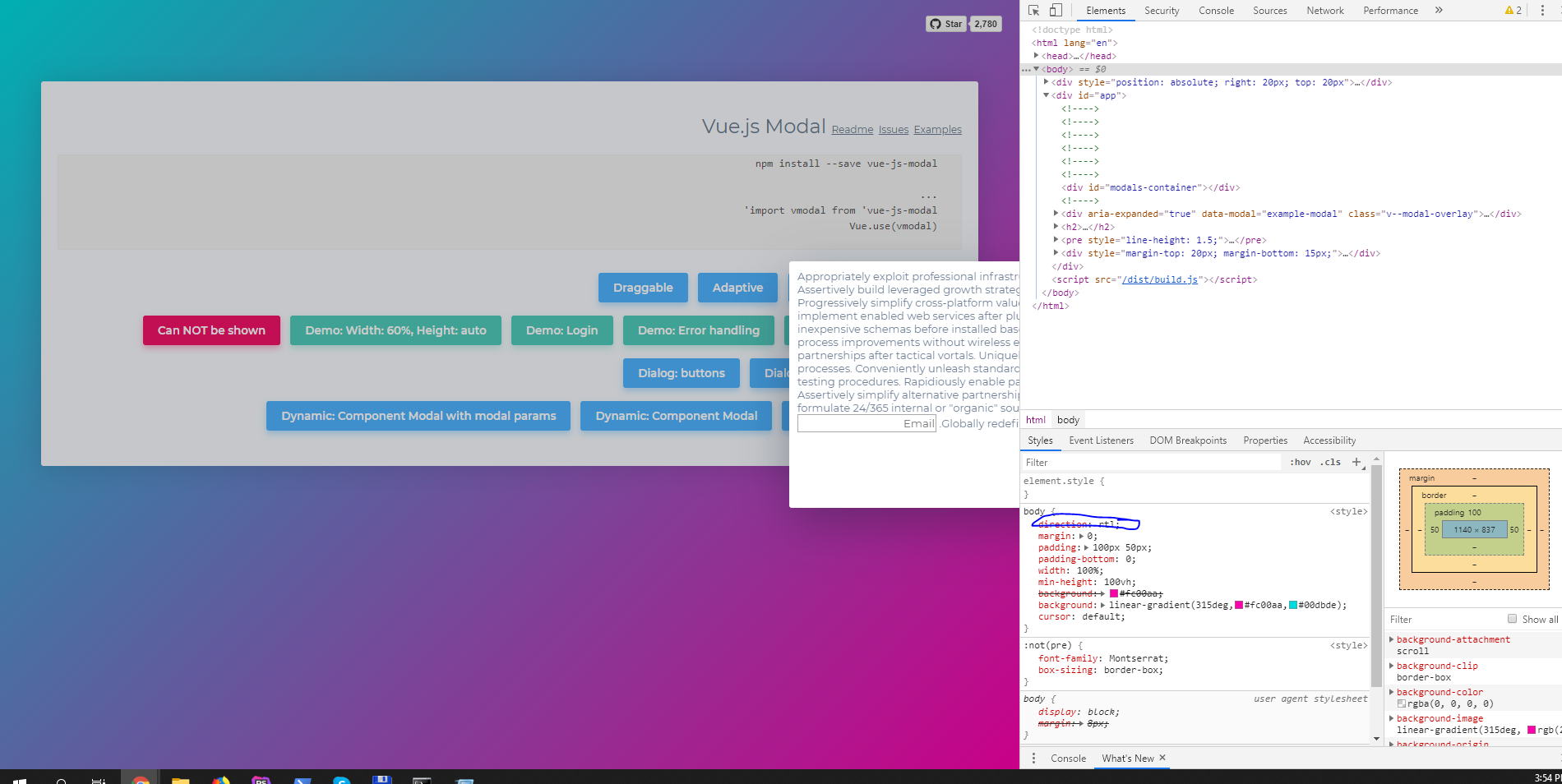
Task: Click the Demo: Login button
Action: (x=562, y=330)
